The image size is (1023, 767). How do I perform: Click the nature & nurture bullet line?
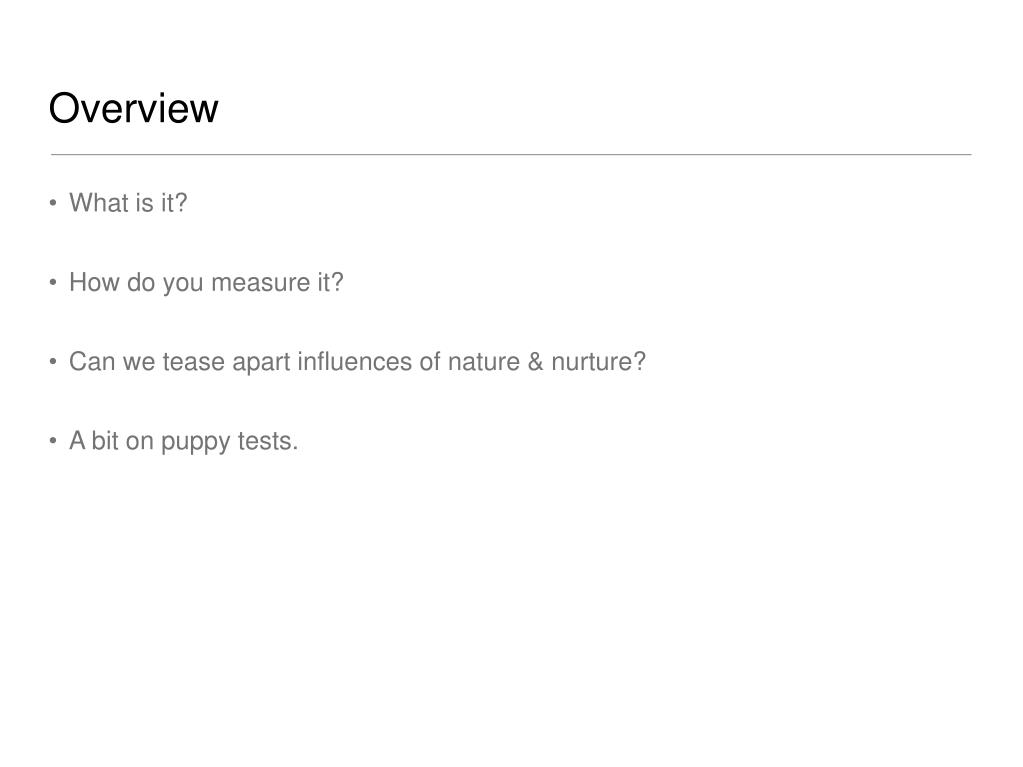(x=358, y=362)
